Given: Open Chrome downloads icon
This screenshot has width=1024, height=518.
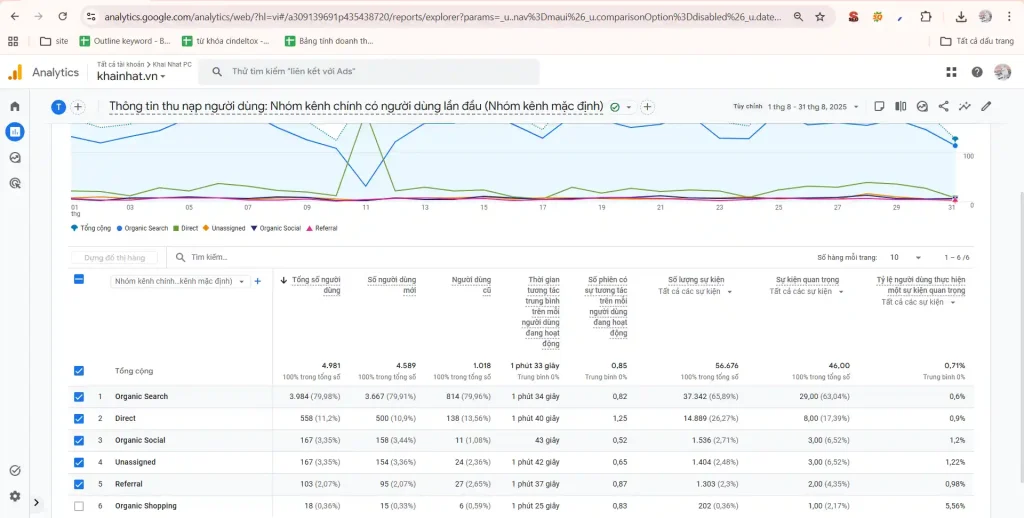Looking at the screenshot, I should [x=961, y=17].
